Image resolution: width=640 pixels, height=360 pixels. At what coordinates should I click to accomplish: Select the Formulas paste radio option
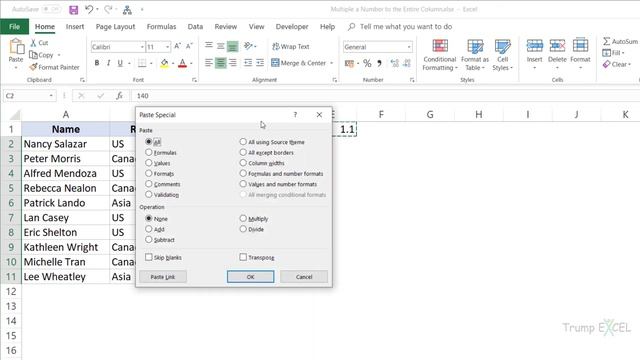[x=149, y=152]
